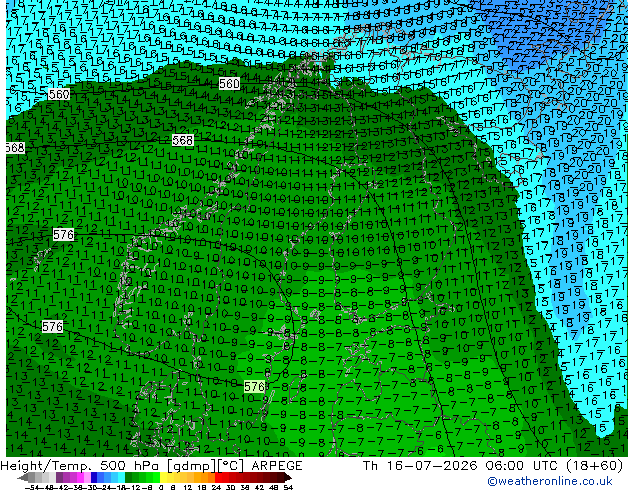634x490 pixels.
Task: Click the '500 hPa' level text
Action: coord(130,466)
